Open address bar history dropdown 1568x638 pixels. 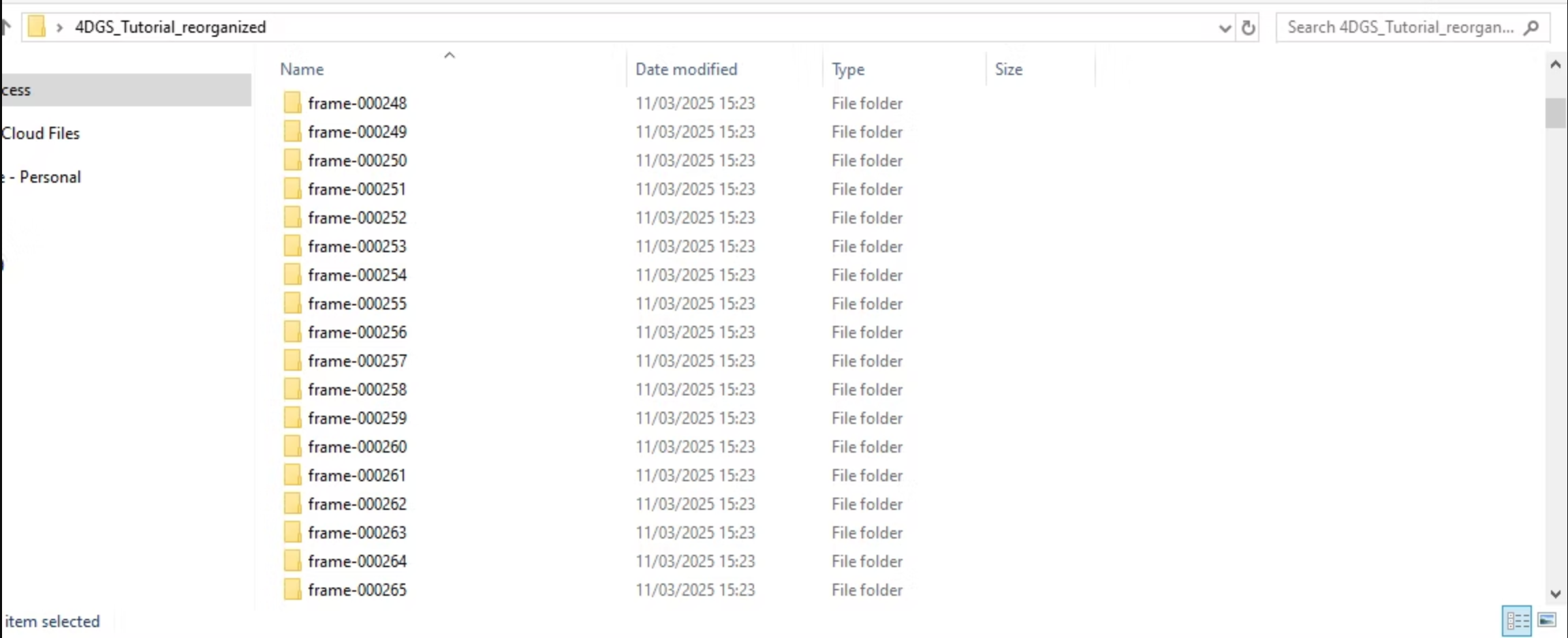(x=1224, y=28)
